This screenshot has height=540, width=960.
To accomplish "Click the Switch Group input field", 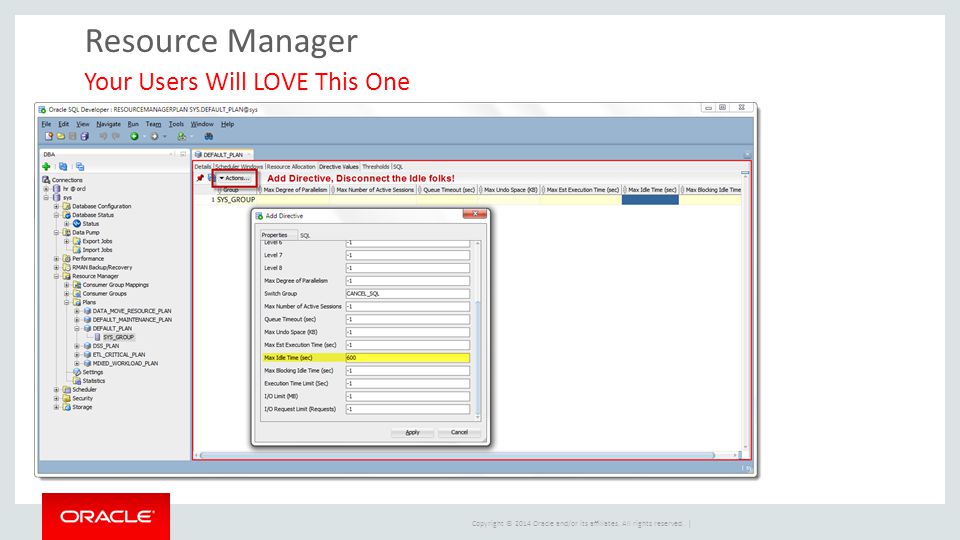I will pos(408,293).
